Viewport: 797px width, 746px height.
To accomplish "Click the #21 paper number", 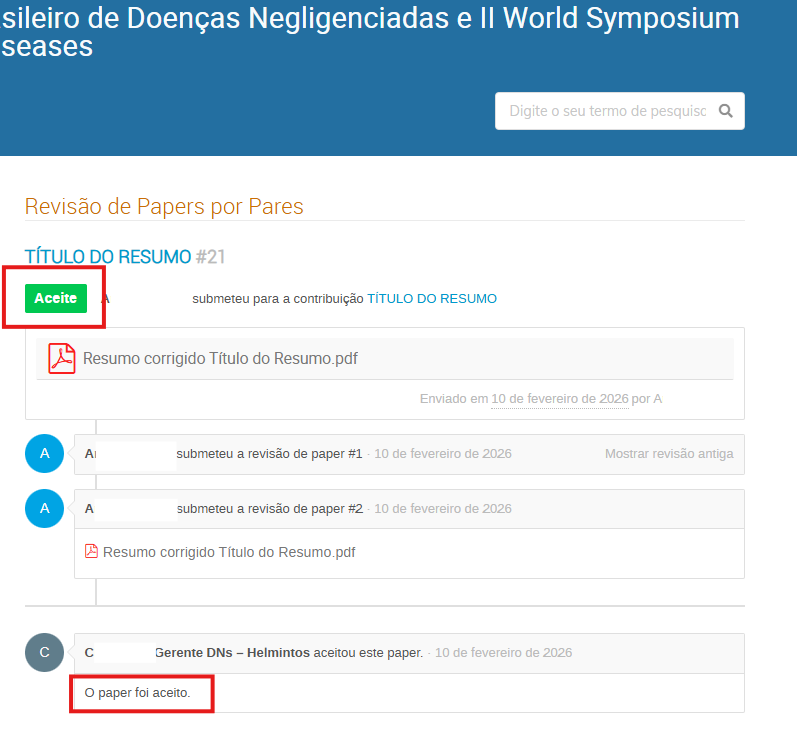I will click(x=210, y=257).
